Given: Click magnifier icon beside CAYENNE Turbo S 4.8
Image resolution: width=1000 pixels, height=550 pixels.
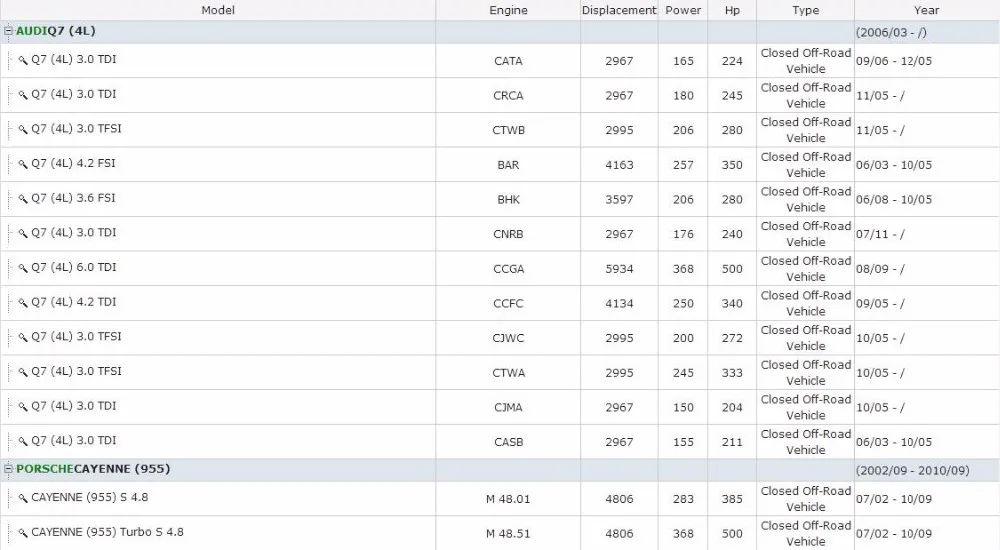Looking at the screenshot, I should (23, 532).
